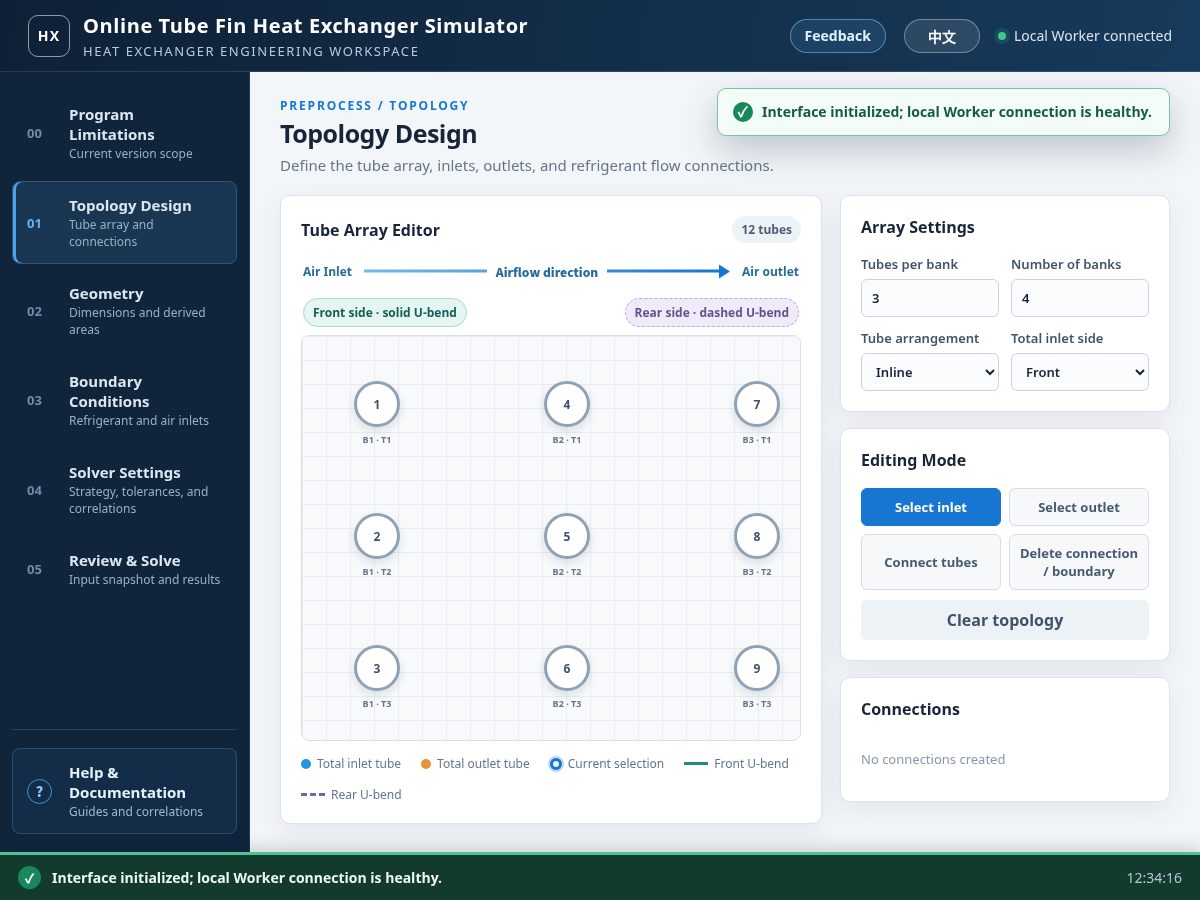
Task: Switch language to 中文
Action: [x=942, y=36]
